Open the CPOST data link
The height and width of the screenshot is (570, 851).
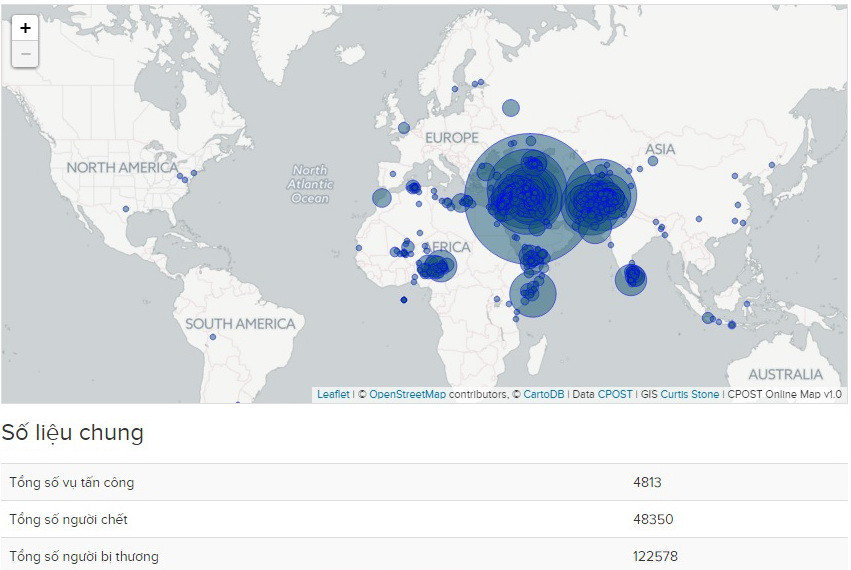pos(615,395)
